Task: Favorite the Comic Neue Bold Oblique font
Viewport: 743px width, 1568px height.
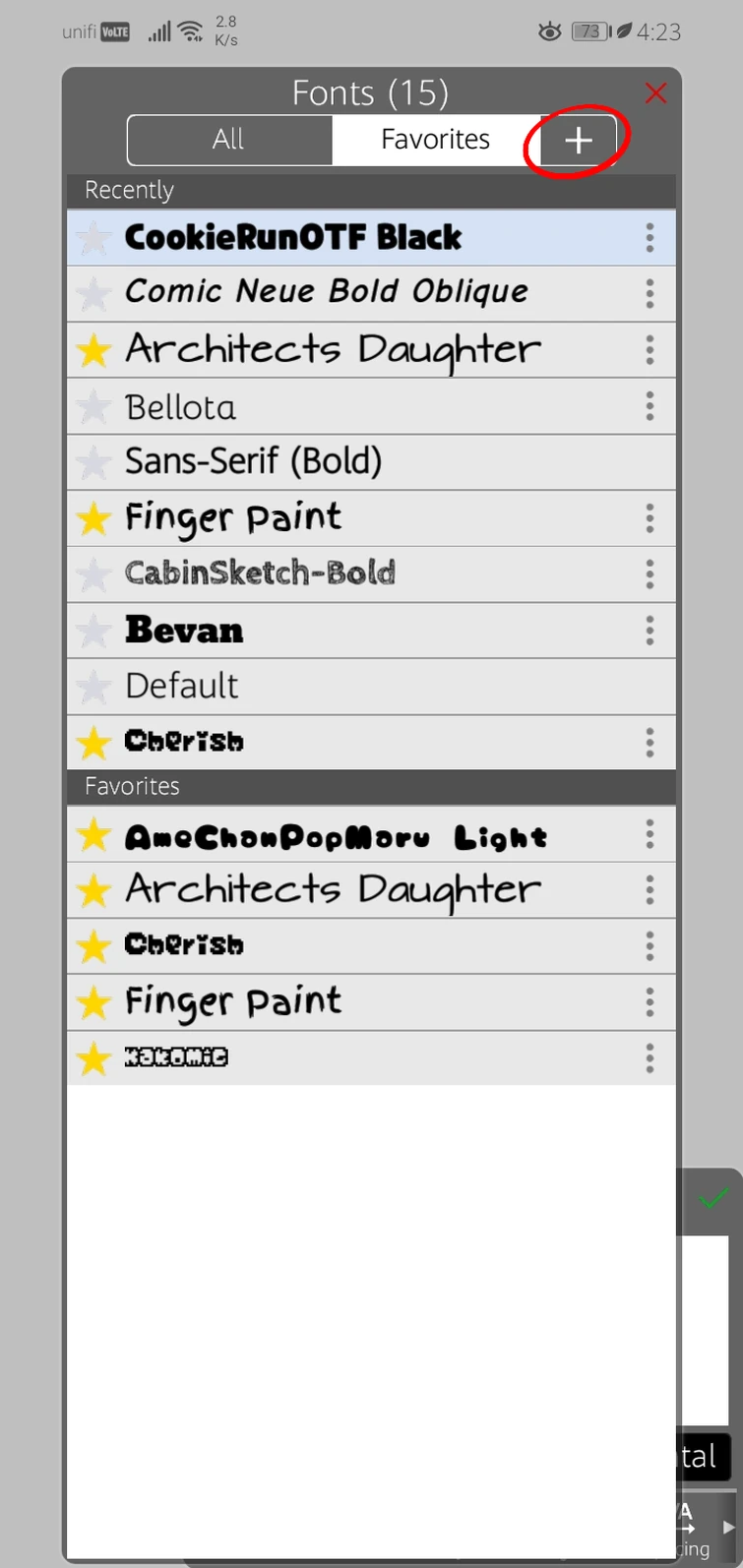Action: point(93,293)
